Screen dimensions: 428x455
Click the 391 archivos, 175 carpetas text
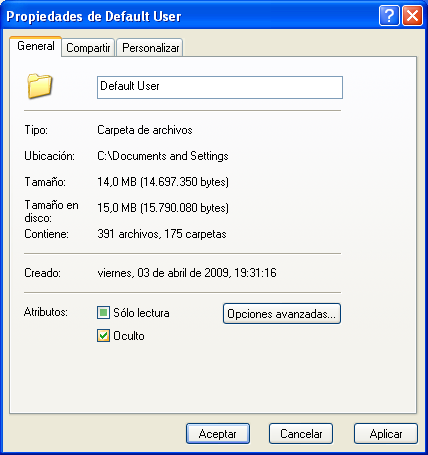click(162, 234)
